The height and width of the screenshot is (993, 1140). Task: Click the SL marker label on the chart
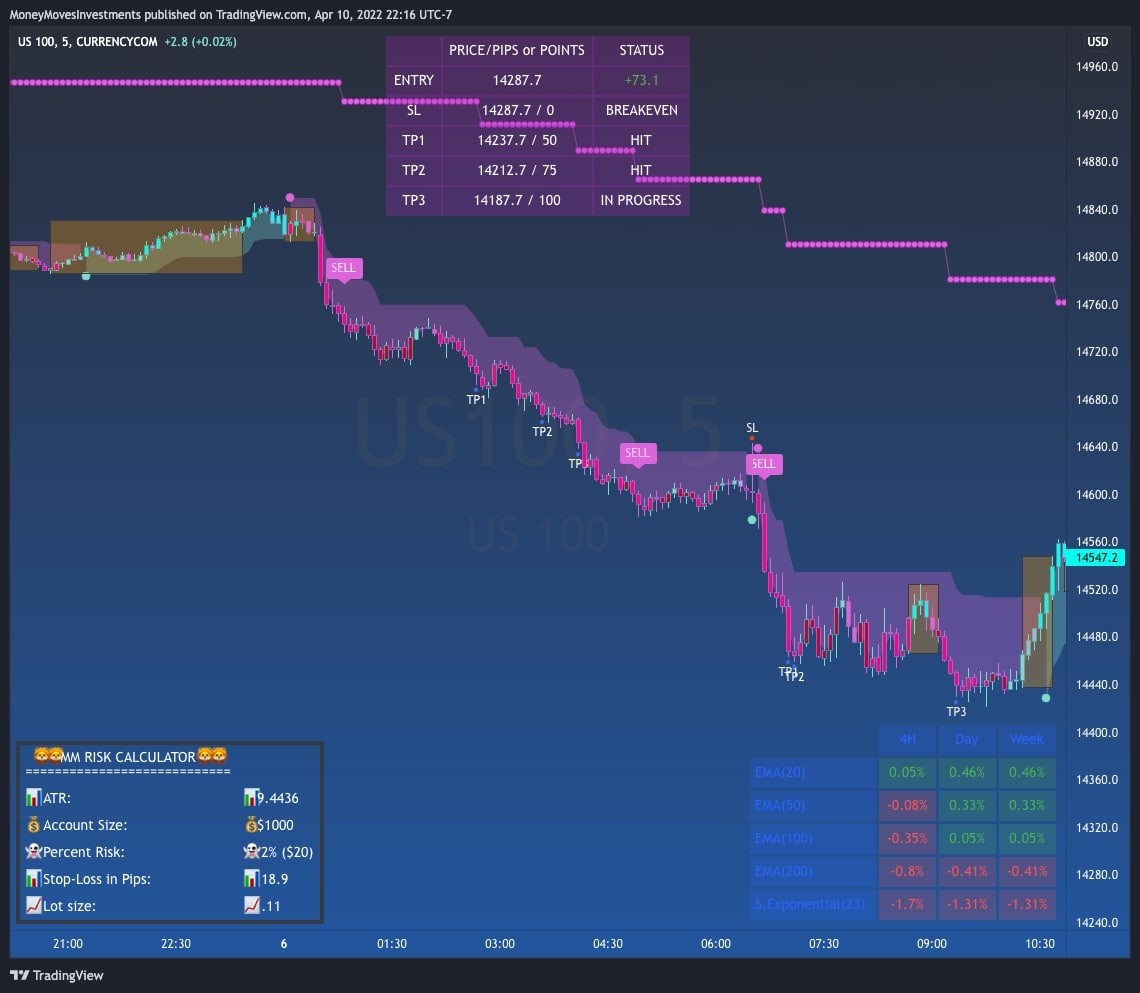752,427
